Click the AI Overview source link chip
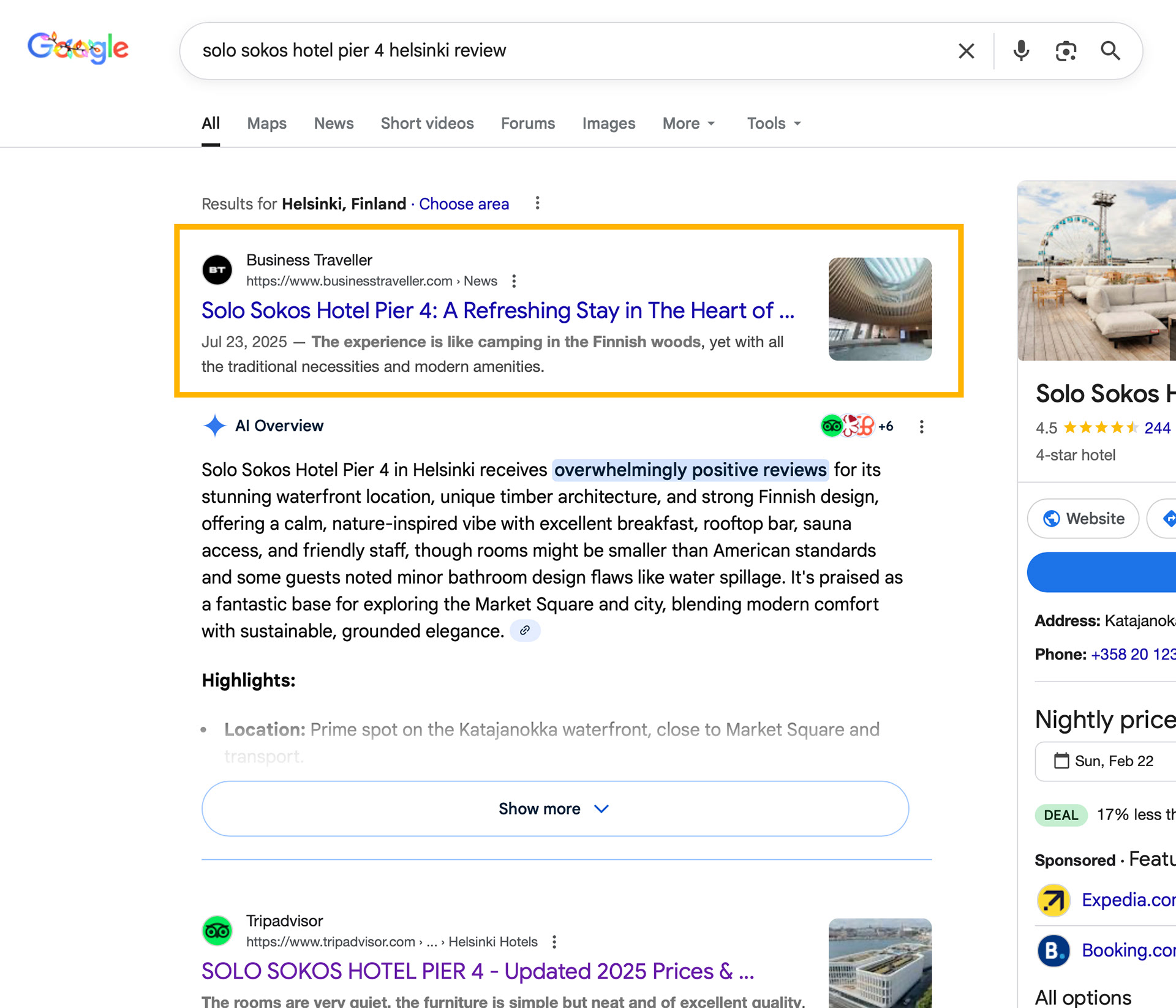The image size is (1176, 1008). [x=525, y=630]
